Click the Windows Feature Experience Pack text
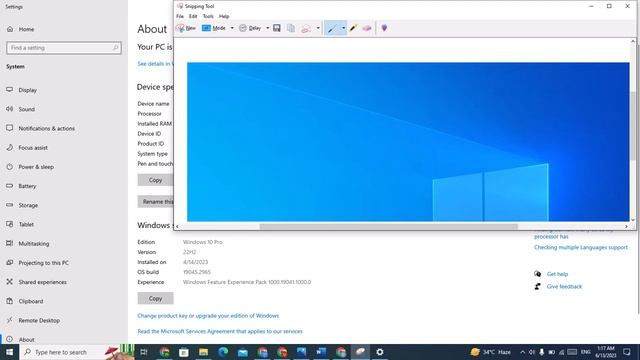Image resolution: width=640 pixels, height=360 pixels. [x=247, y=282]
